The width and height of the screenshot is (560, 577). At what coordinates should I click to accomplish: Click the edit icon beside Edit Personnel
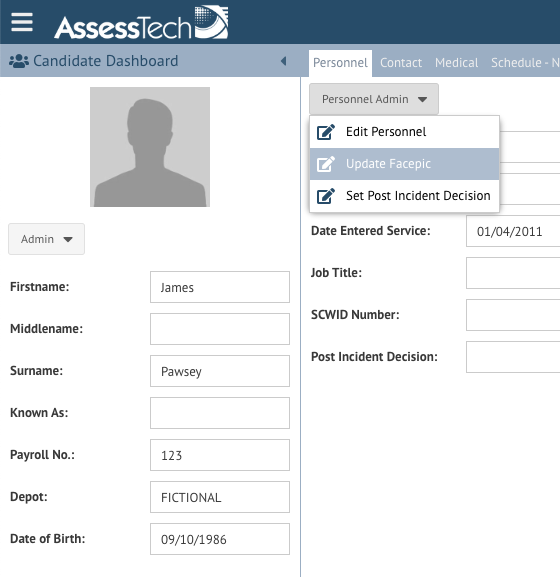click(x=326, y=132)
